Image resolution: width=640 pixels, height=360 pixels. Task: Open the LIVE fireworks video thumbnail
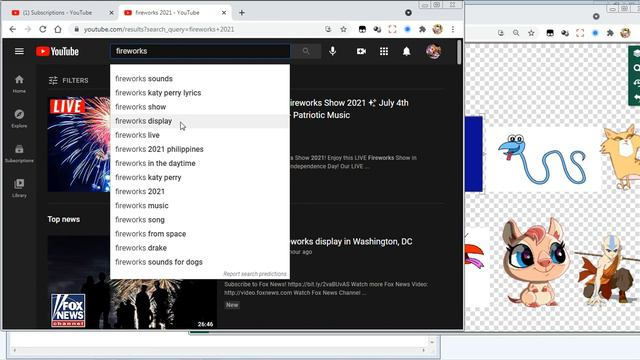pos(79,144)
